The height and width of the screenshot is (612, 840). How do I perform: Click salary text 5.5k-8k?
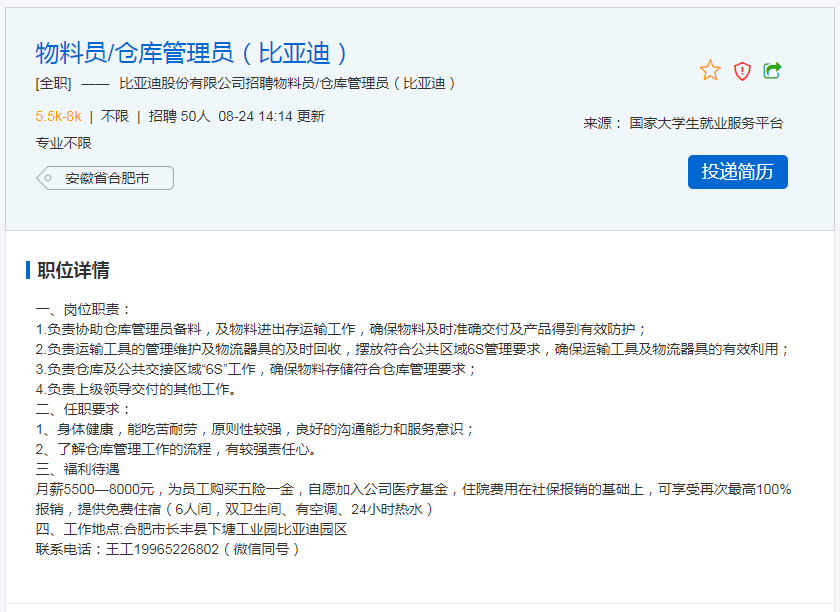pos(58,116)
